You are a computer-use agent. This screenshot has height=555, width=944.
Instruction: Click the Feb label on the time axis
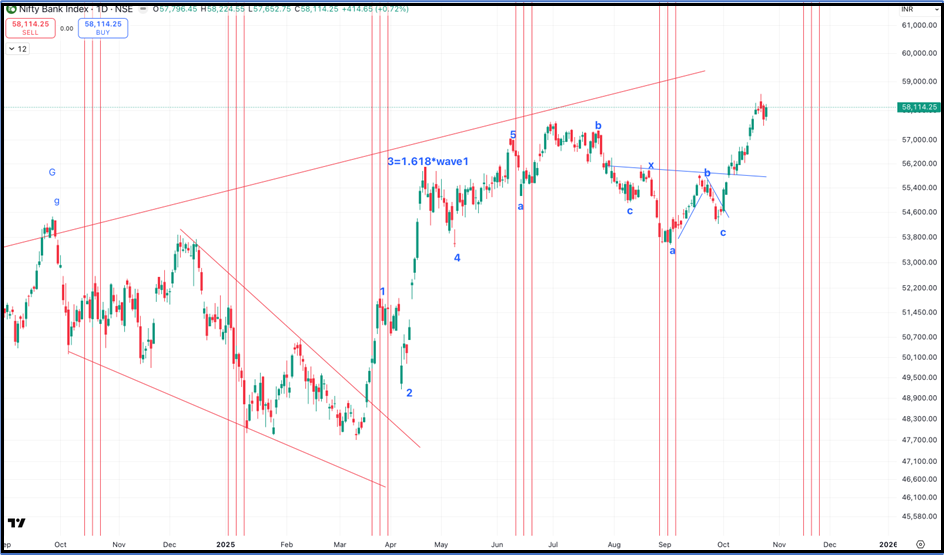[287, 545]
